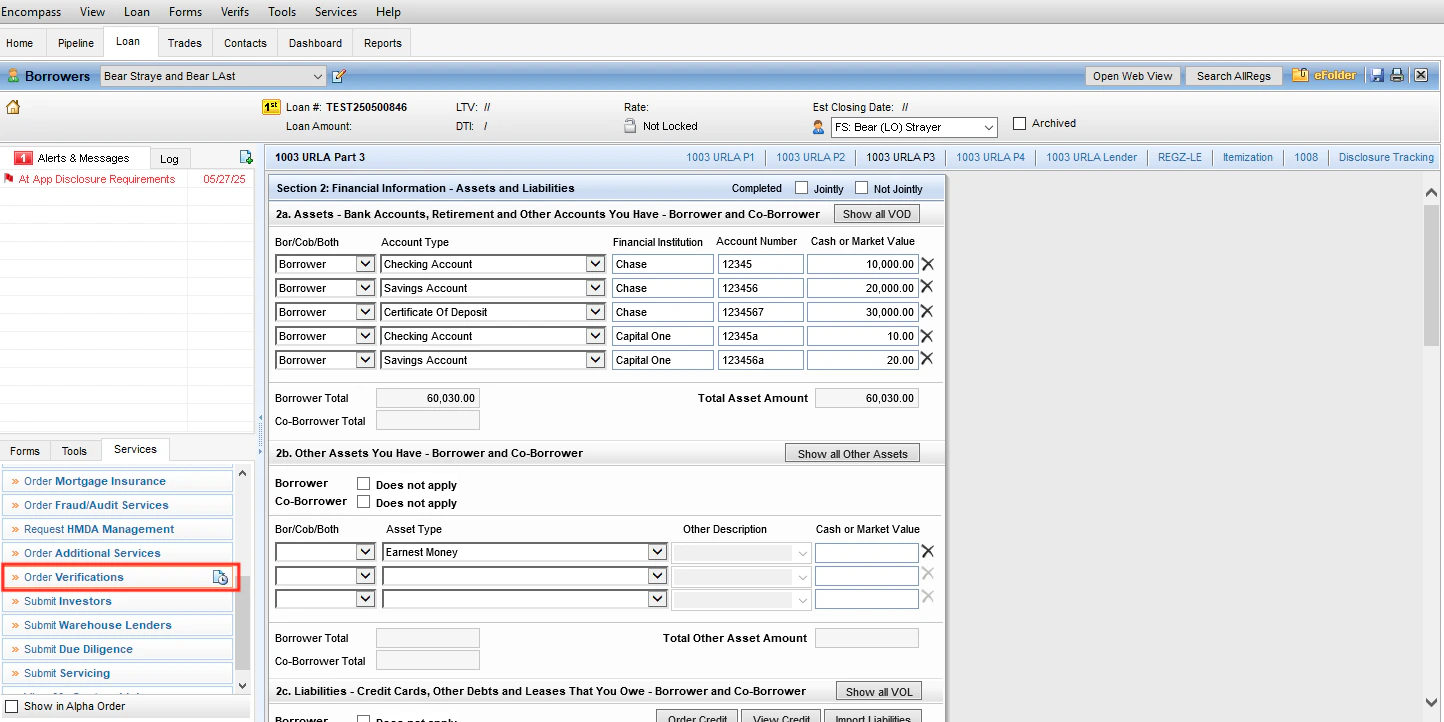Check the Archived checkbox
The width and height of the screenshot is (1444, 722).
(x=1021, y=123)
